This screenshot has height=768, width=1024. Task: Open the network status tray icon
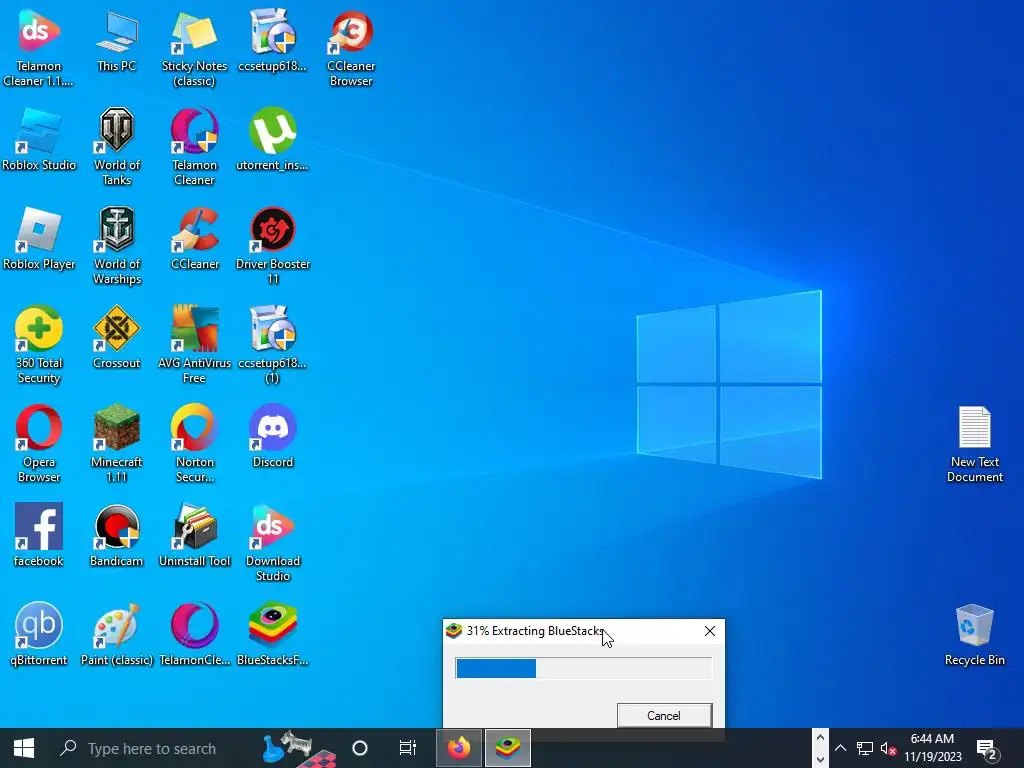click(865, 748)
